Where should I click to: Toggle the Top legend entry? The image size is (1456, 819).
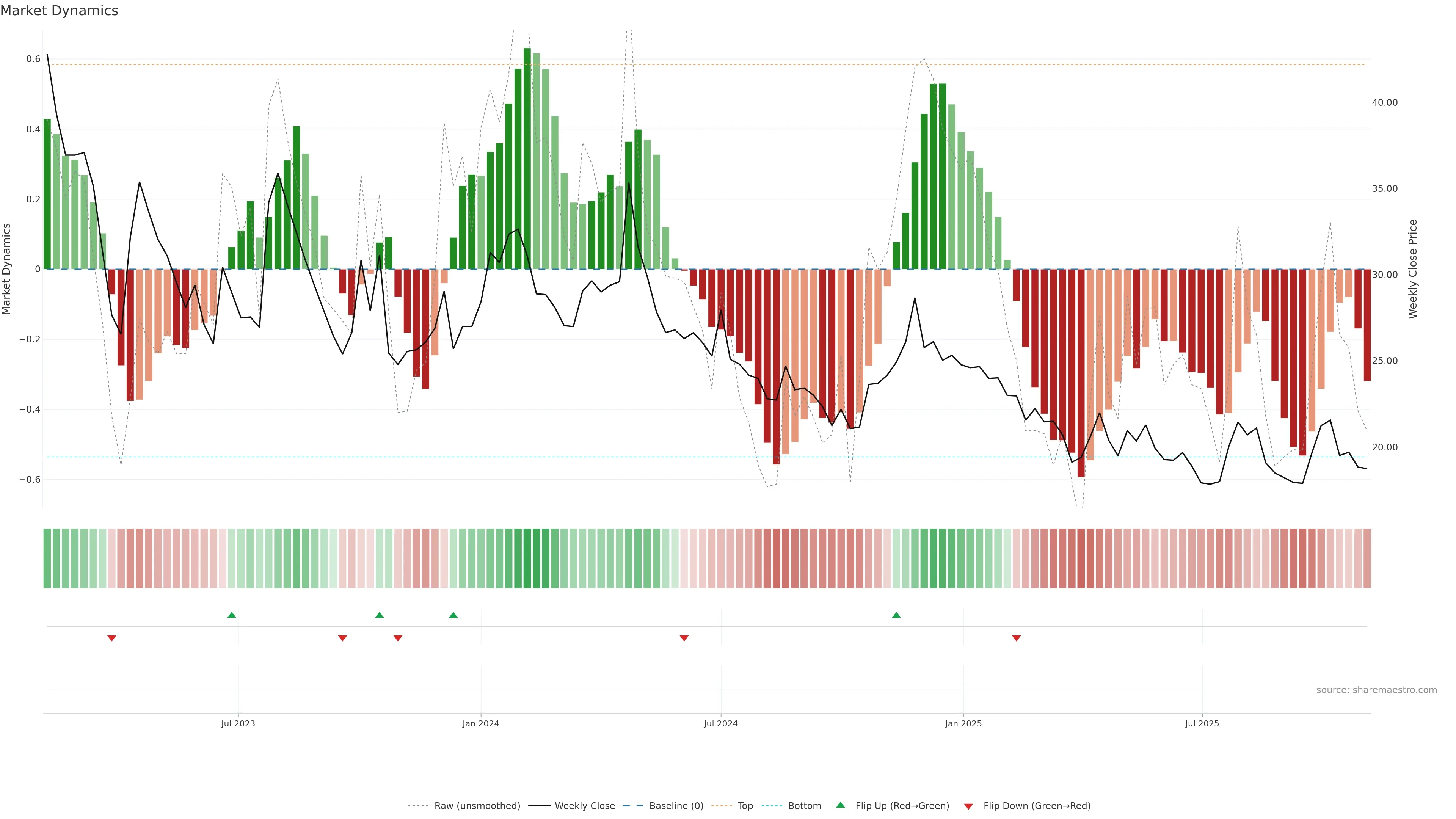click(x=745, y=806)
